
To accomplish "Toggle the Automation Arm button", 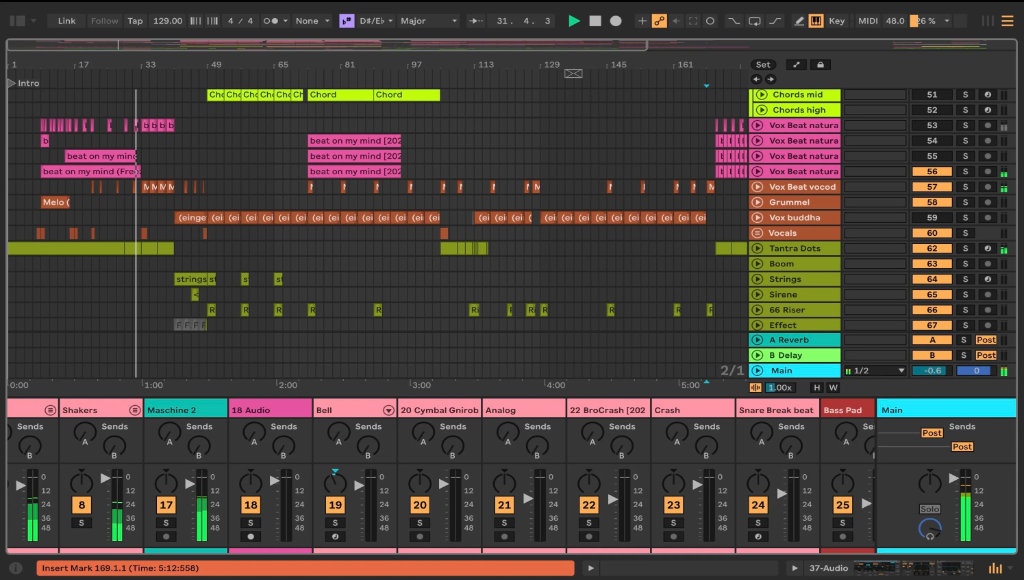I will click(660, 21).
